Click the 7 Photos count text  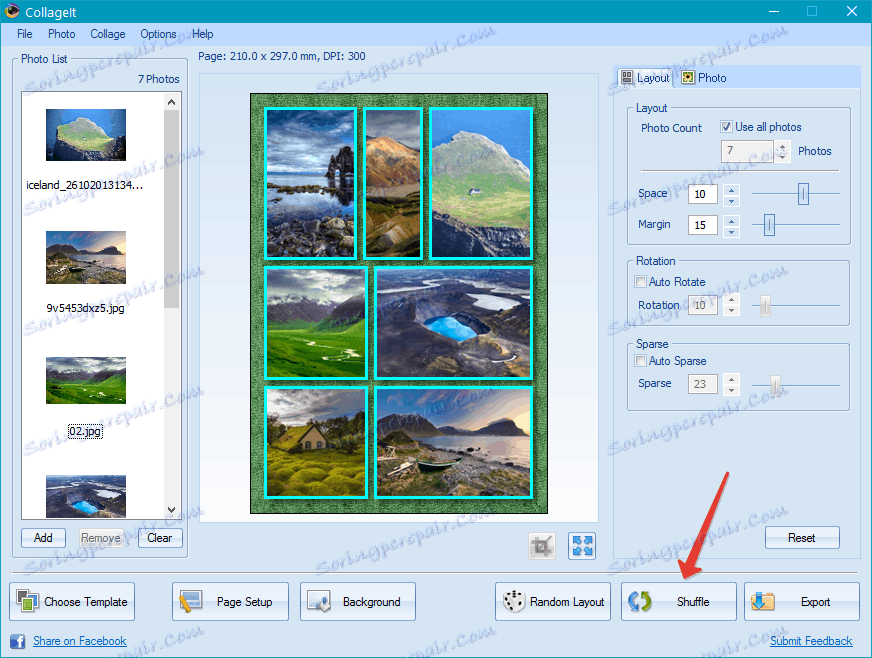(x=159, y=79)
